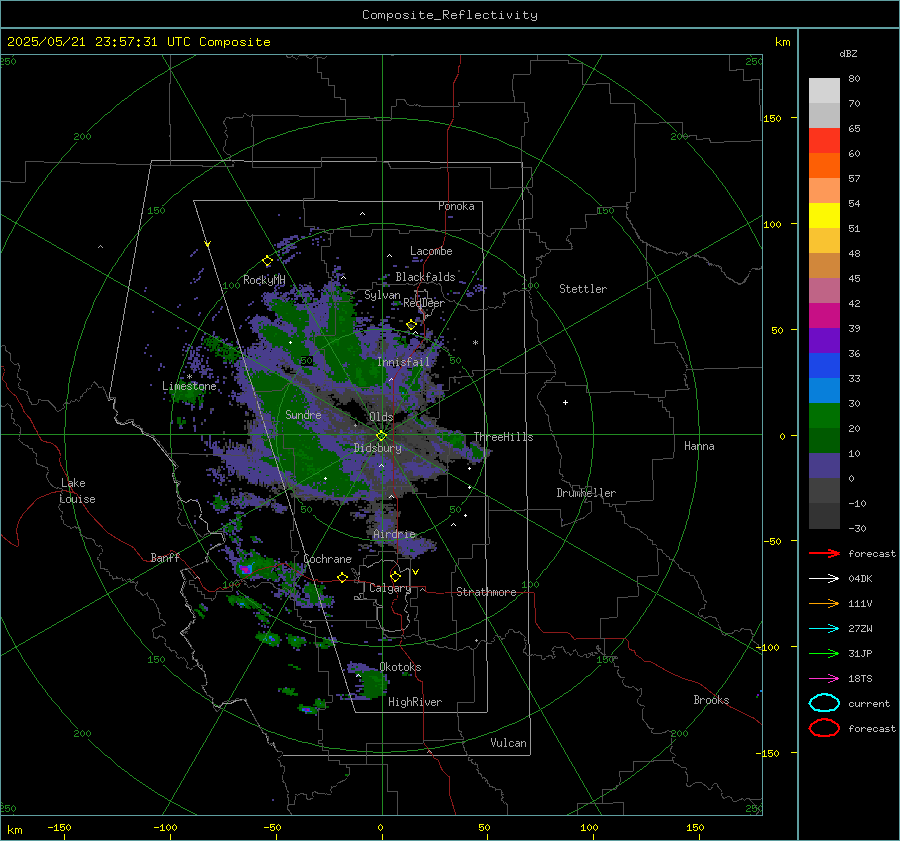The height and width of the screenshot is (841, 900).
Task: Click the Ponoka city label
Action: [456, 206]
